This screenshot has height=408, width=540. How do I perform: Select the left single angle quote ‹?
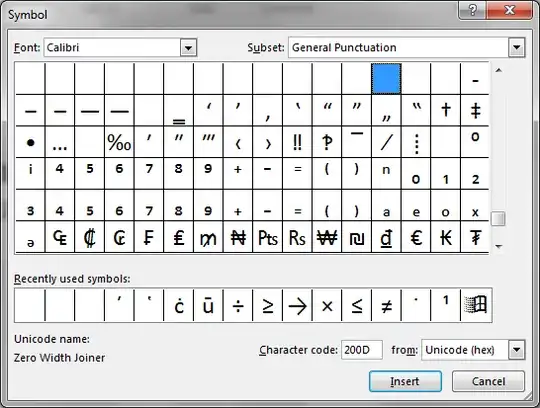point(238,142)
